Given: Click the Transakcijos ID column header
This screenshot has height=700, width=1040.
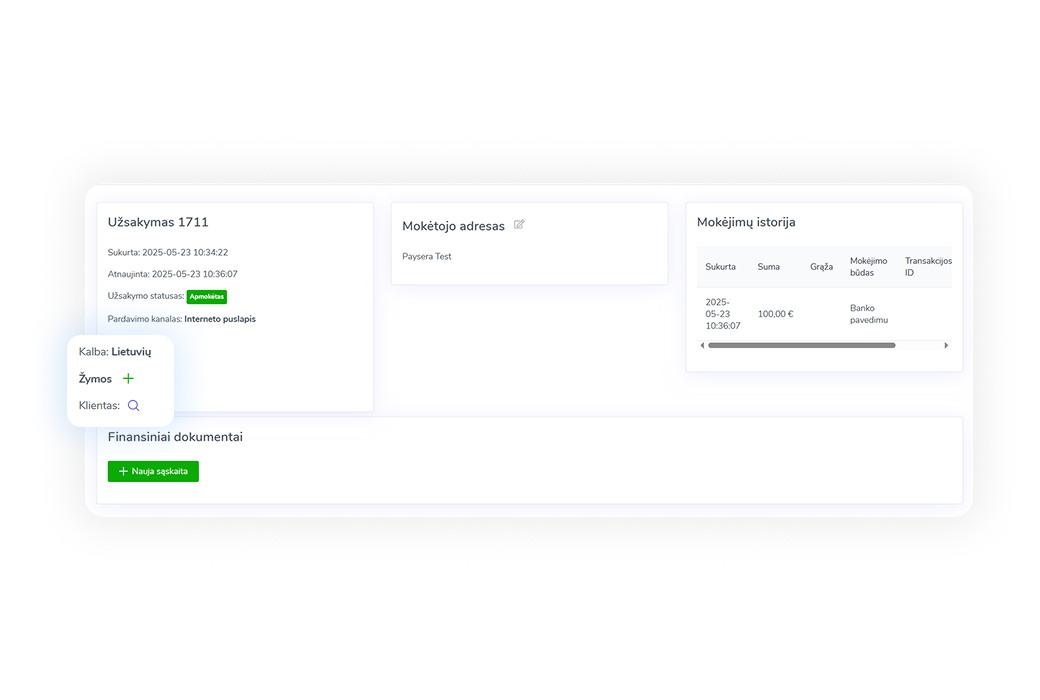Looking at the screenshot, I should (927, 267).
